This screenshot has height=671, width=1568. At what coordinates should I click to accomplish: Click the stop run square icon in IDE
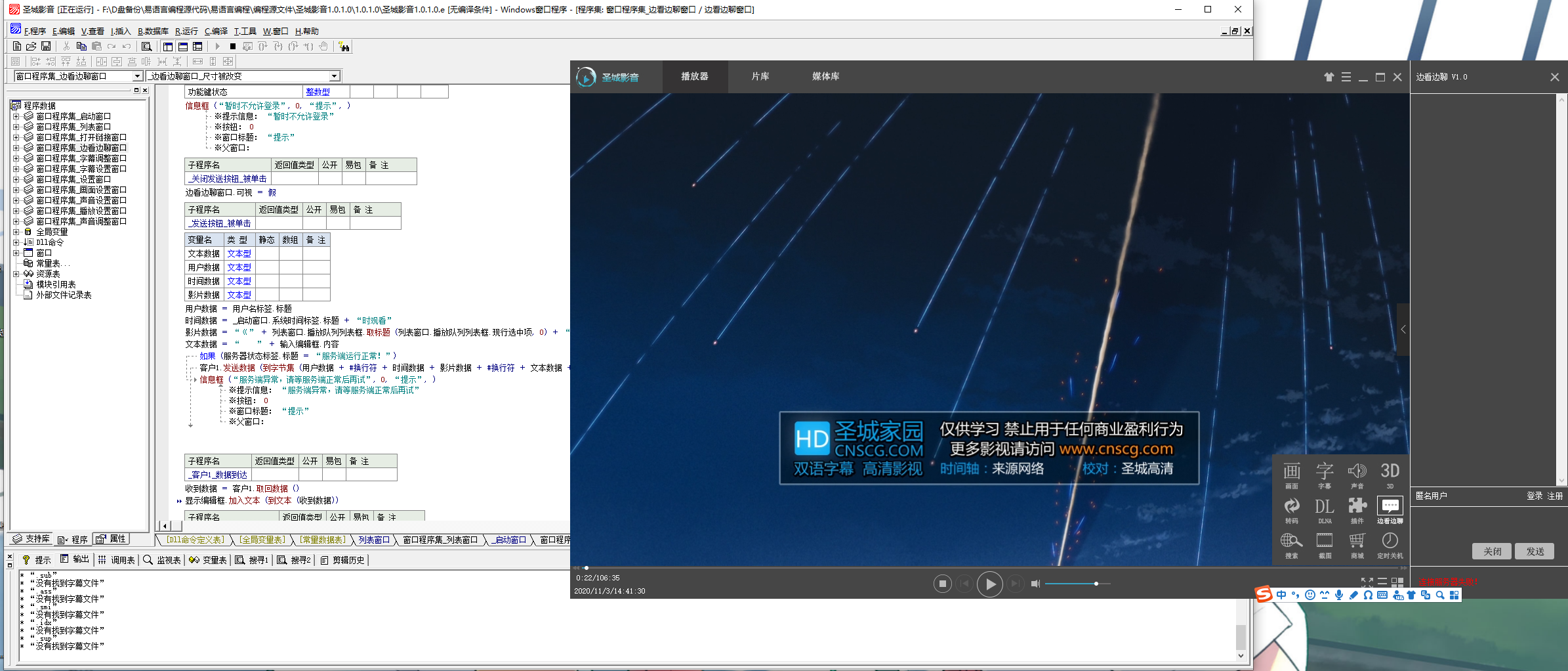(232, 47)
